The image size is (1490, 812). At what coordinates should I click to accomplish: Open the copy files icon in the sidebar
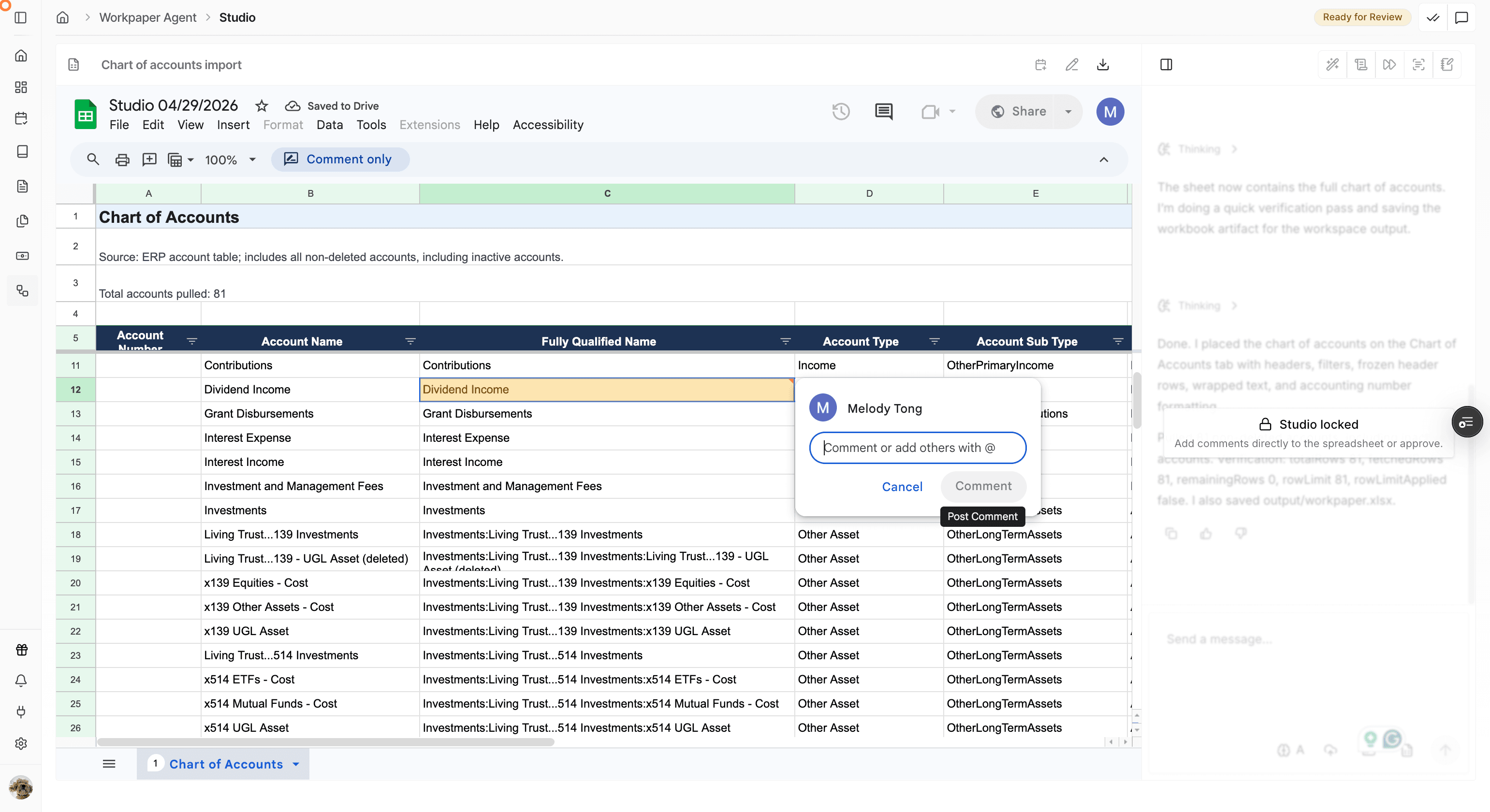pos(22,221)
